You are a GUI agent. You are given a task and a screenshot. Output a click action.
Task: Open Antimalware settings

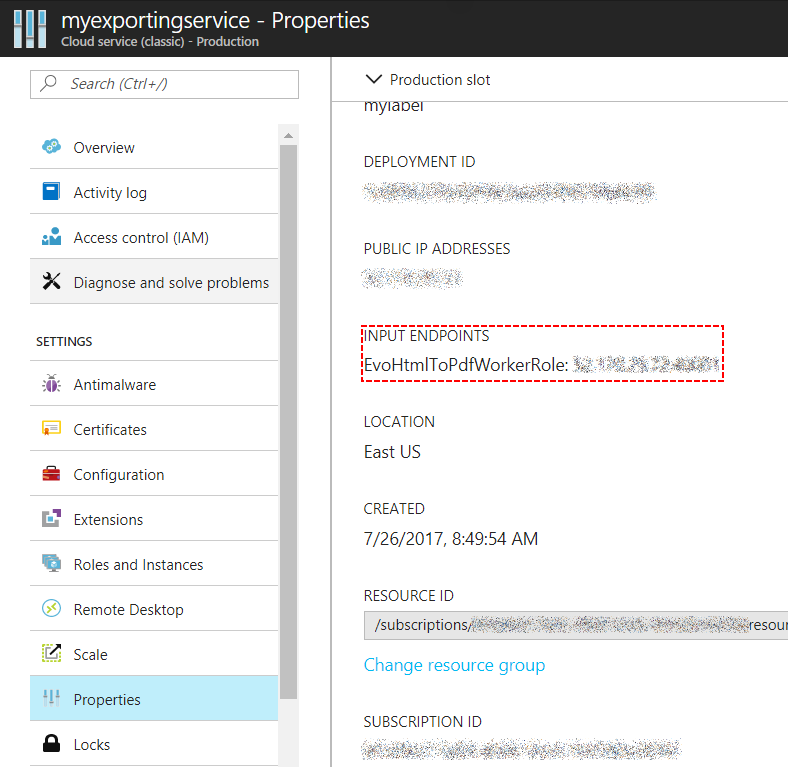click(154, 385)
